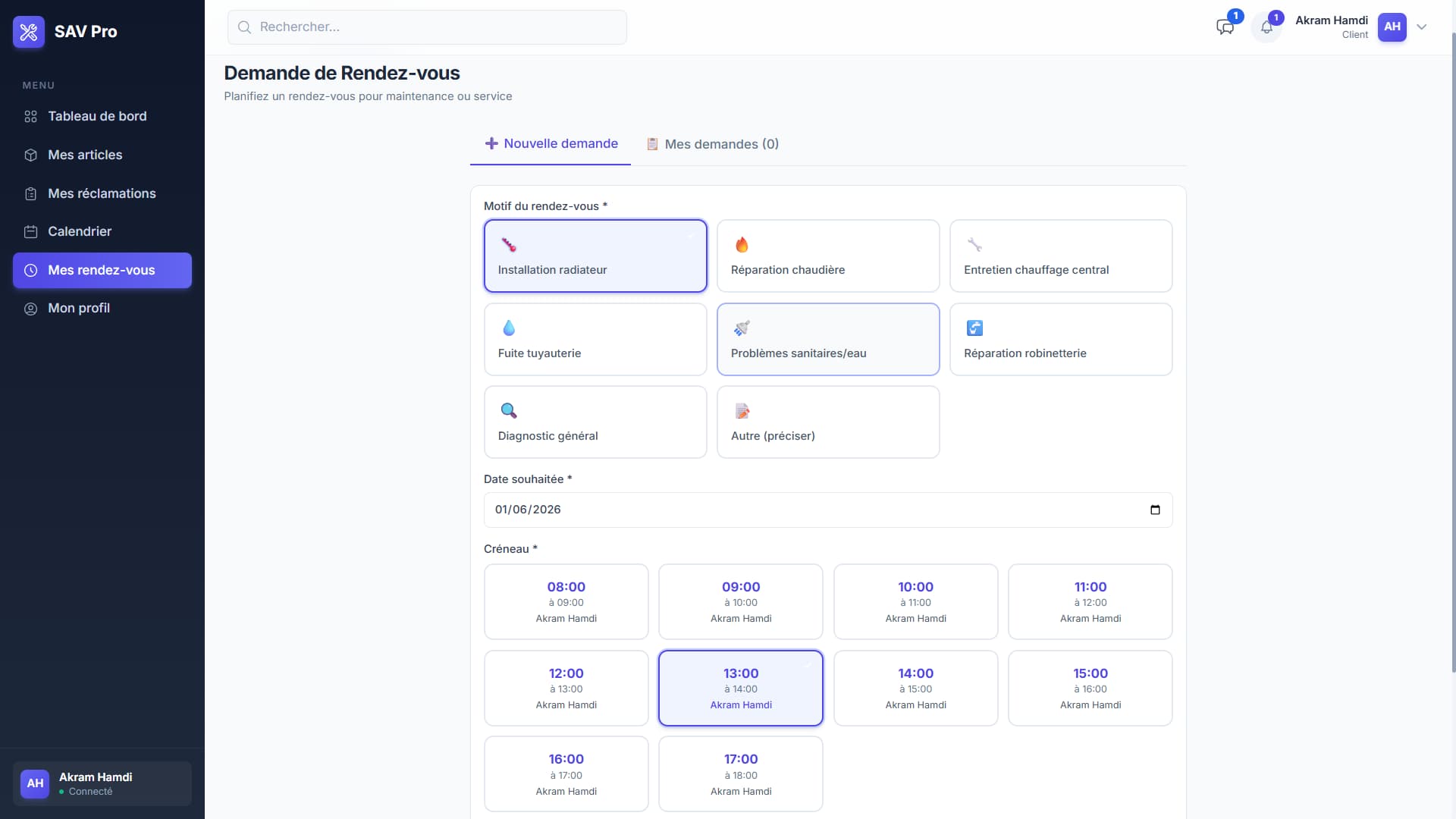Select the Autre (préciser) motif option

click(x=828, y=422)
